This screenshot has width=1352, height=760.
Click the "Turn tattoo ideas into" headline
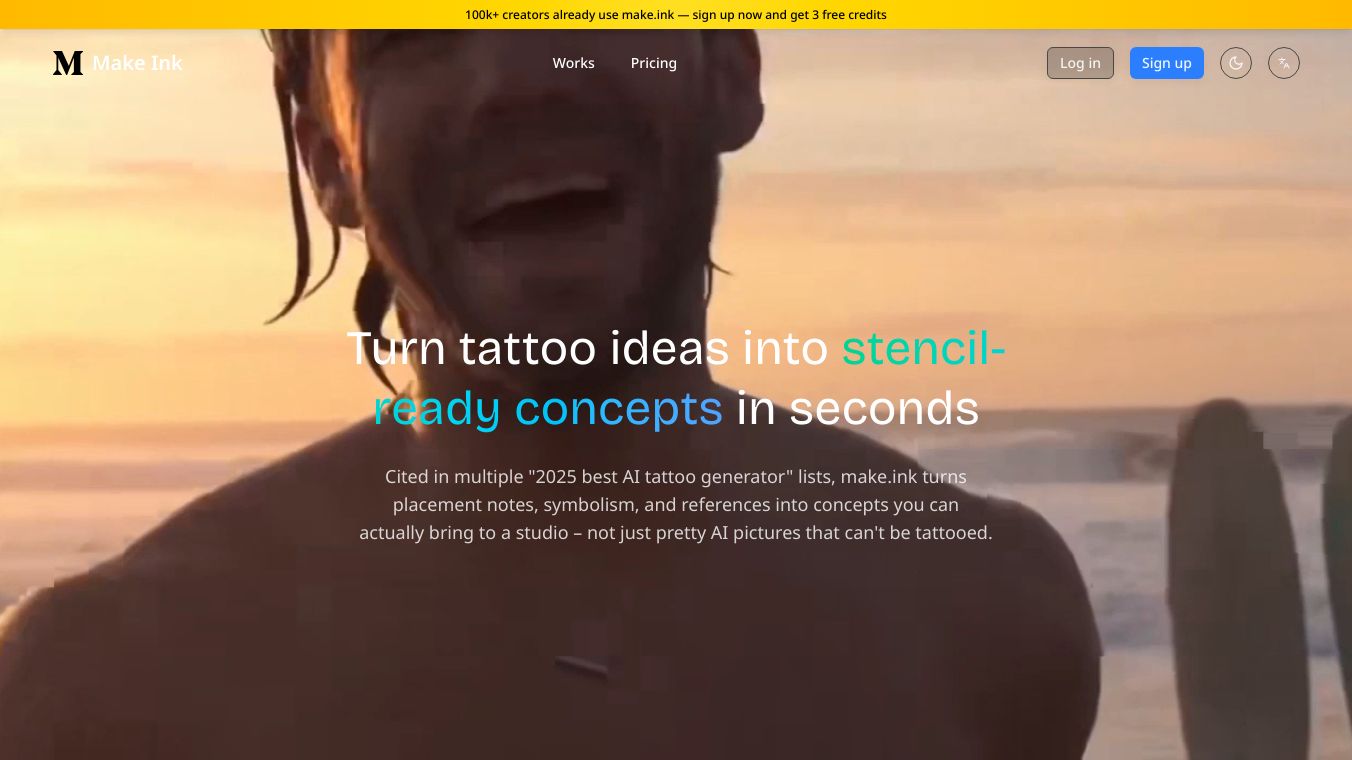click(587, 348)
